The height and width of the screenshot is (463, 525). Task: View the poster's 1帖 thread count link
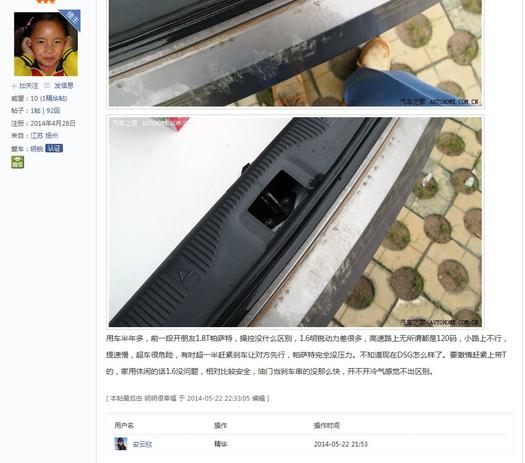35,111
